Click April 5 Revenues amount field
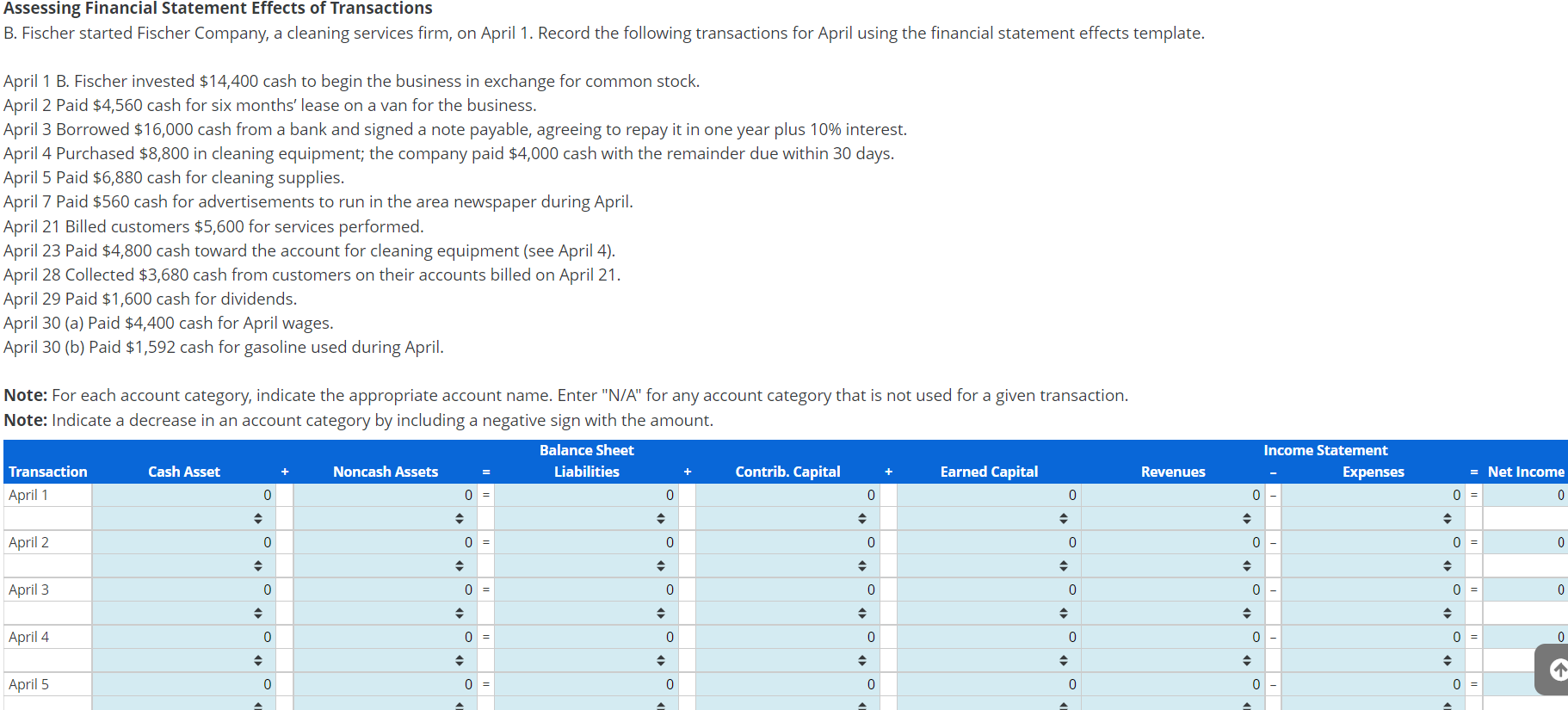This screenshot has width=1568, height=710. 1173,684
